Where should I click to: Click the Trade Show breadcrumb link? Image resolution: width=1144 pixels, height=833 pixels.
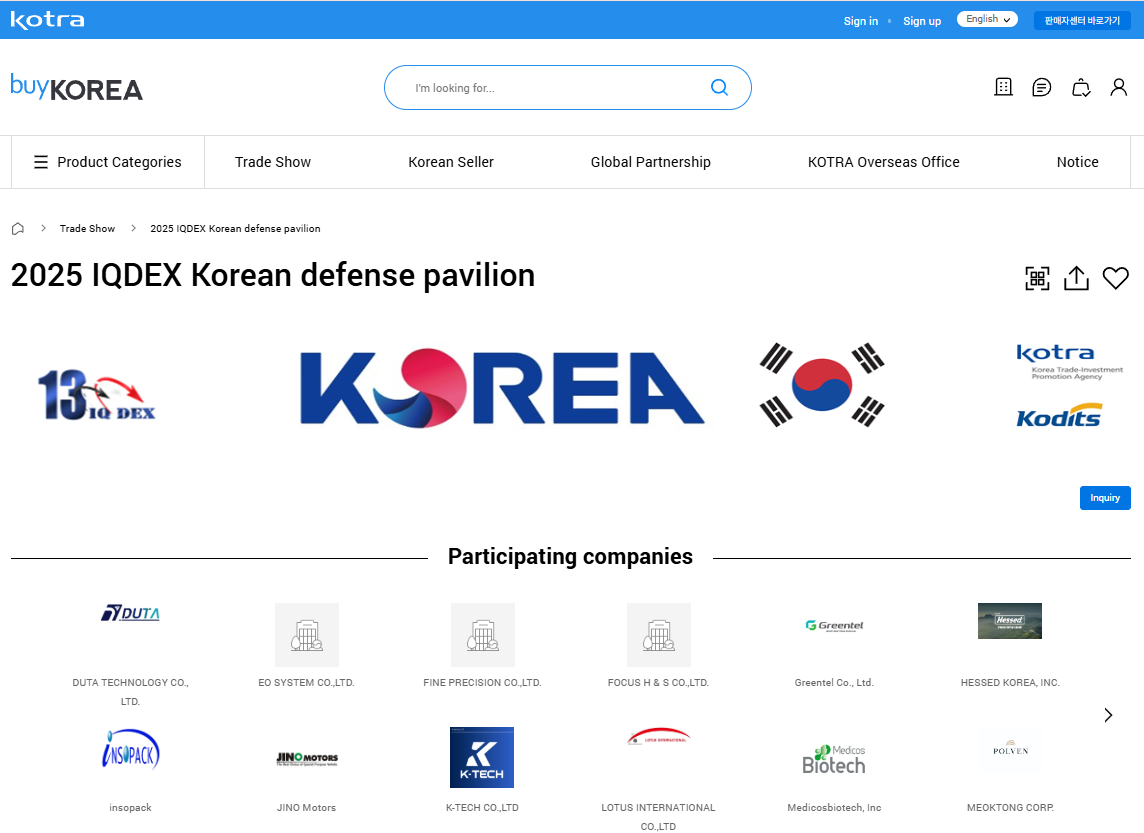[88, 228]
